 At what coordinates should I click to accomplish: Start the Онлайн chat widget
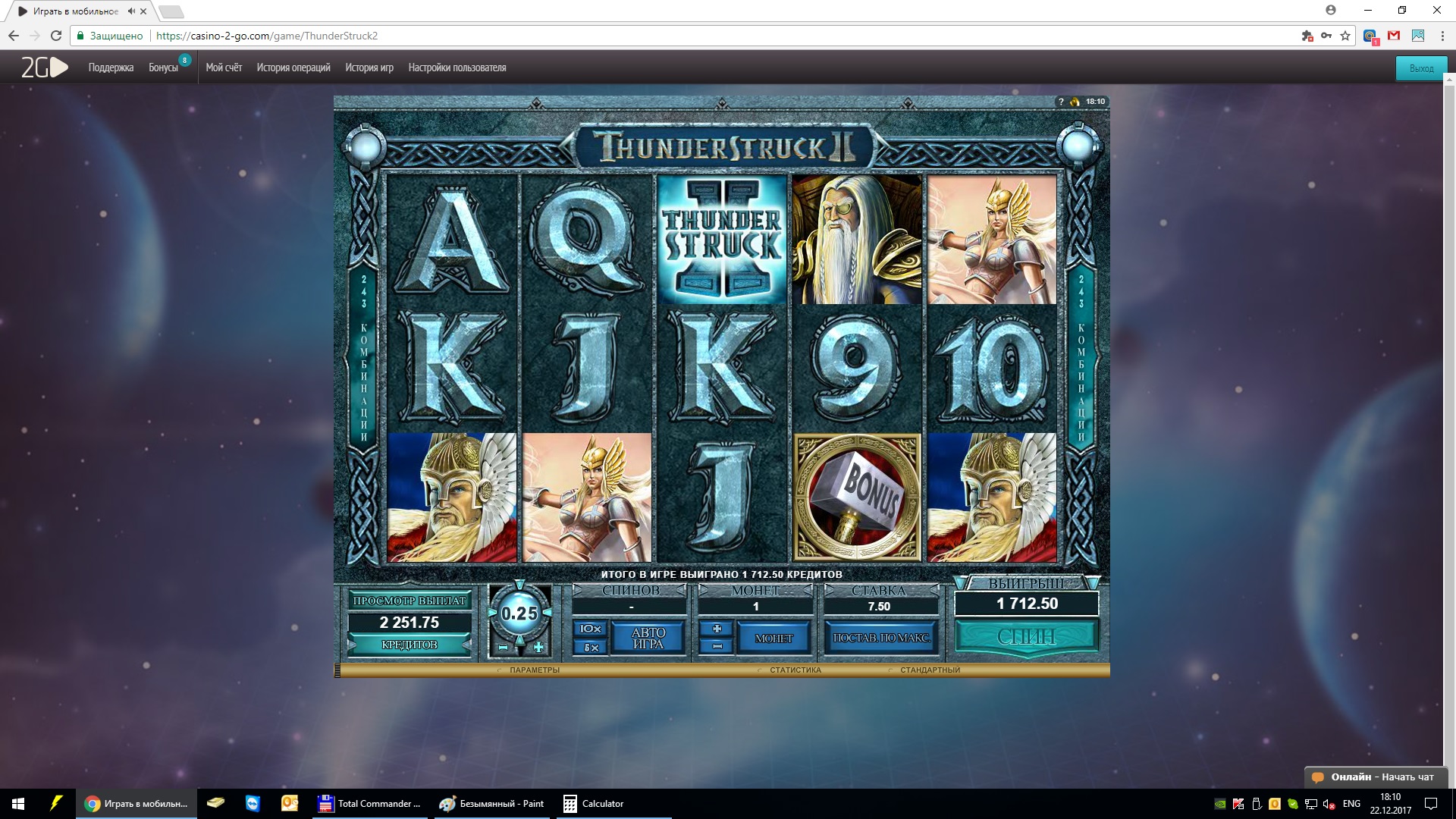1373,777
